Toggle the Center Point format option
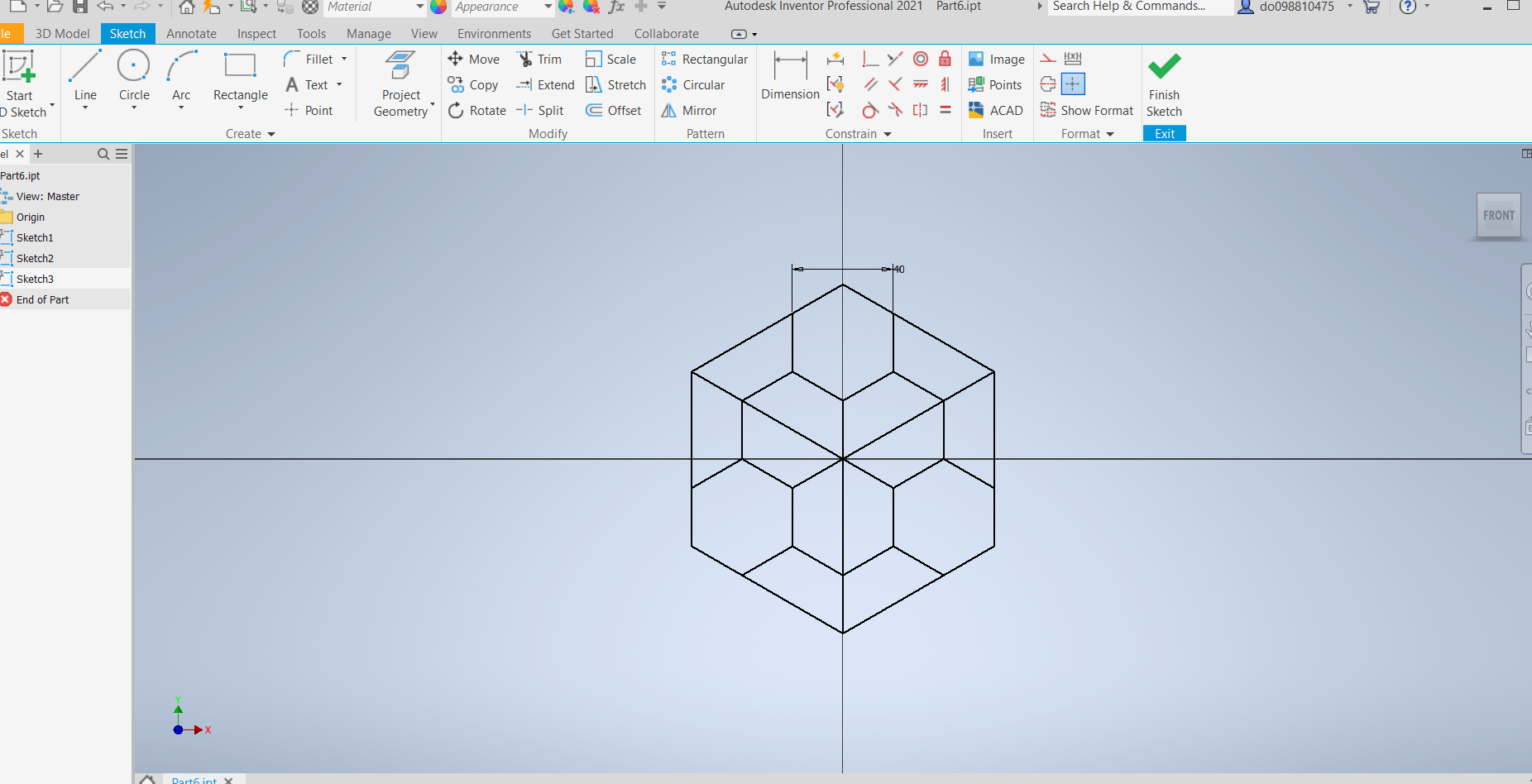The height and width of the screenshot is (784, 1532). 1073,84
